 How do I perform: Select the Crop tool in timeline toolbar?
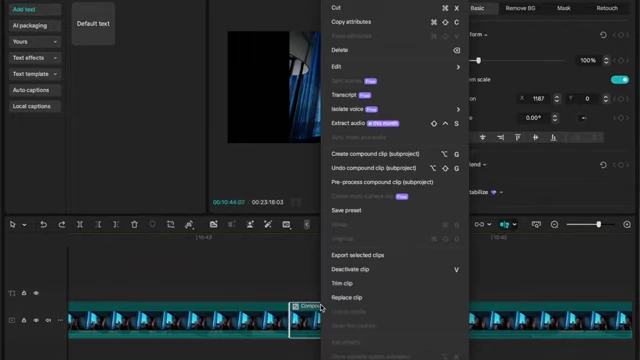(171, 224)
